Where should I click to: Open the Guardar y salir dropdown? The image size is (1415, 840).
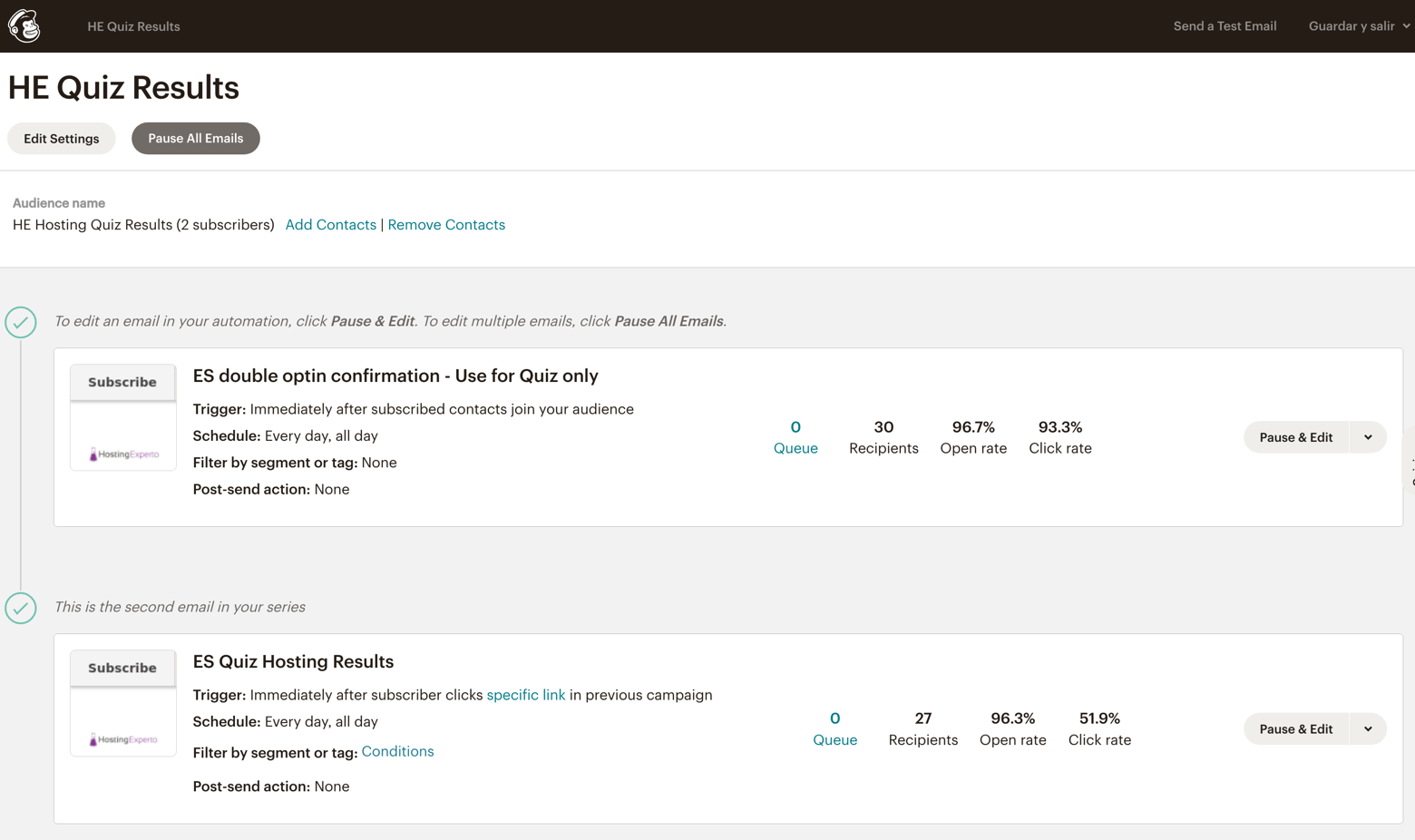pos(1359,26)
